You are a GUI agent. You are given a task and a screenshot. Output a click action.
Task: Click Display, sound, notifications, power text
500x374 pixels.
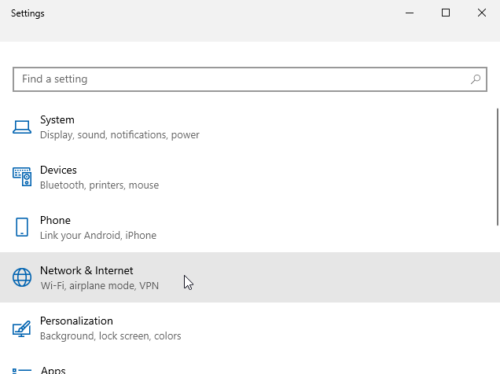[120, 135]
